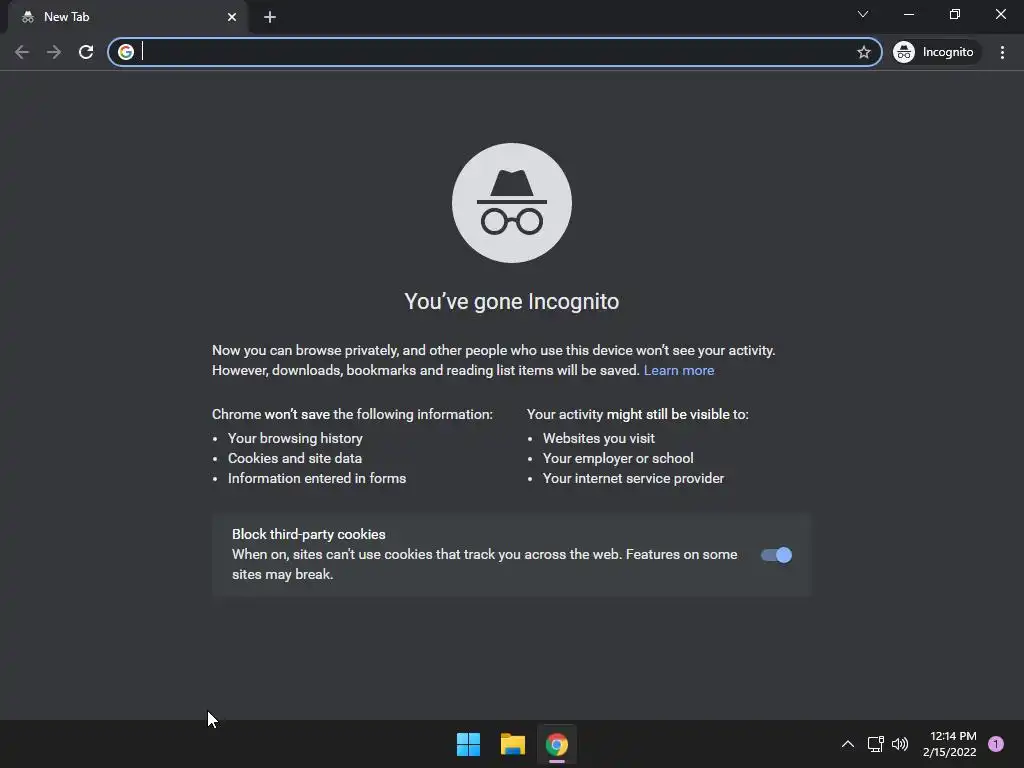Screen dimensions: 1024x768
Task: Open the tab search dropdown arrow
Action: (x=863, y=14)
